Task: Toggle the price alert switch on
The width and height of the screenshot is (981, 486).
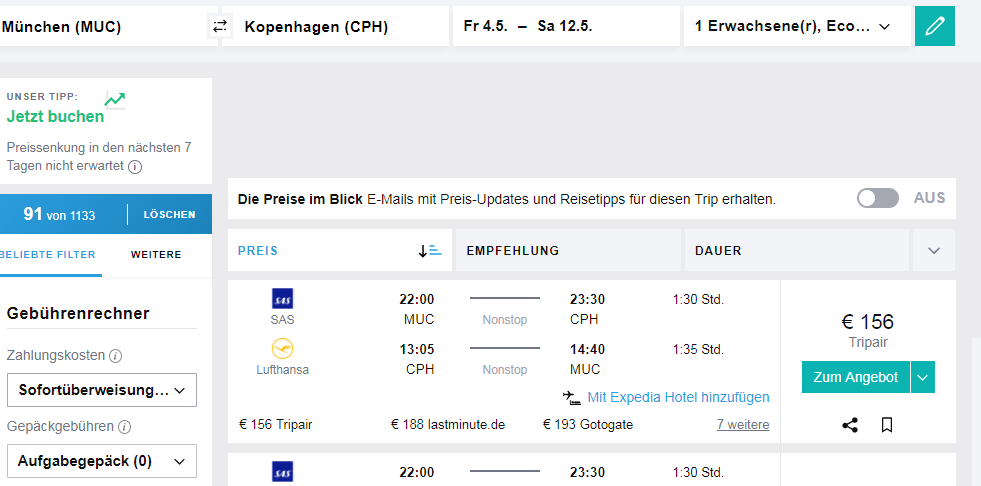Action: [x=878, y=198]
